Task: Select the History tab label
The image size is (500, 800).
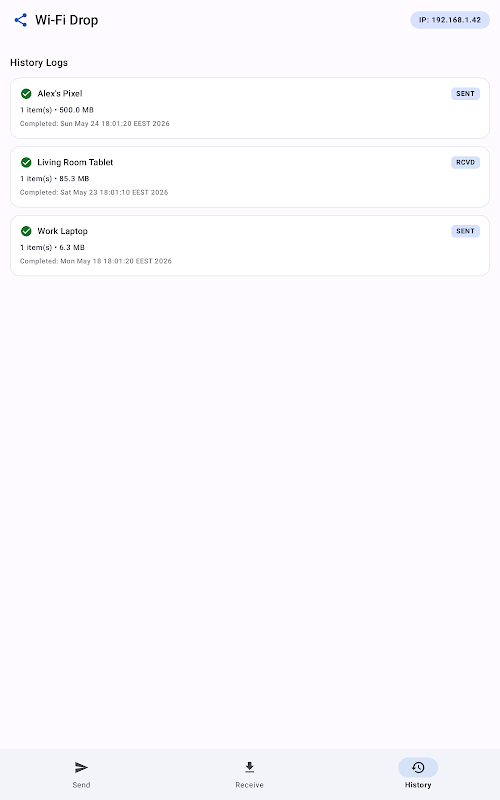Action: point(418,785)
